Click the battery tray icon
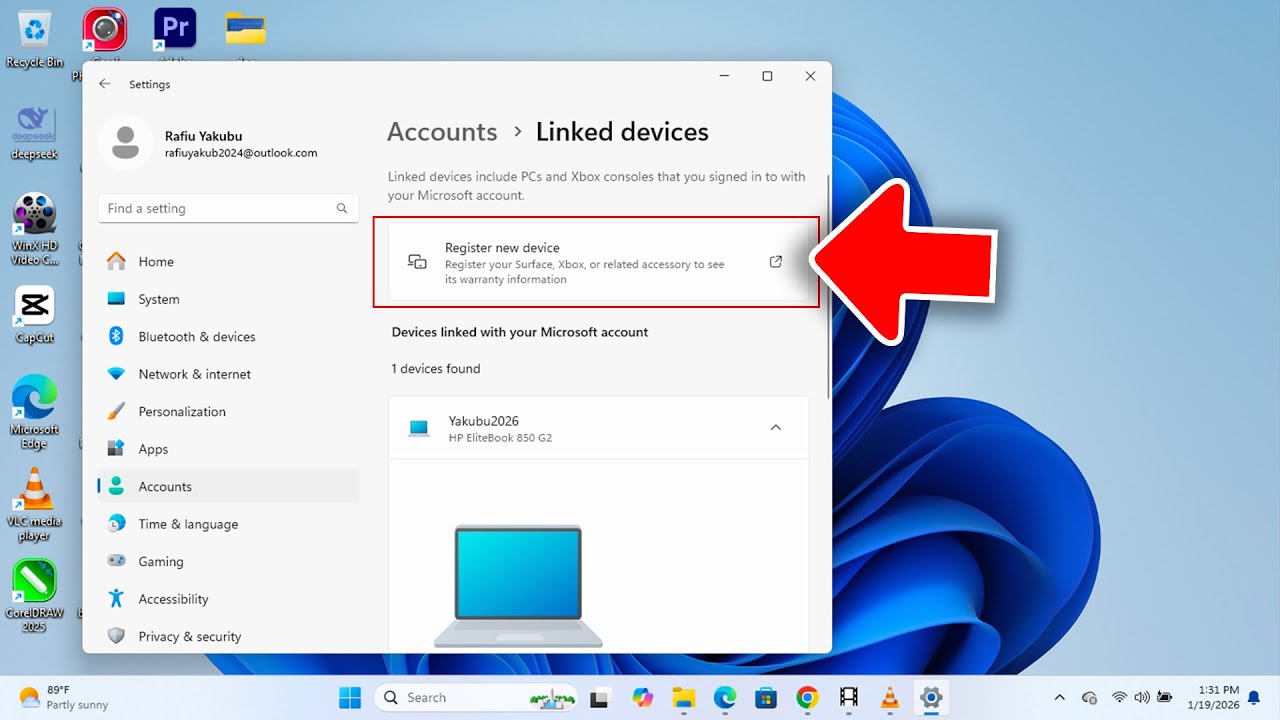Image resolution: width=1280 pixels, height=720 pixels. tap(1165, 697)
